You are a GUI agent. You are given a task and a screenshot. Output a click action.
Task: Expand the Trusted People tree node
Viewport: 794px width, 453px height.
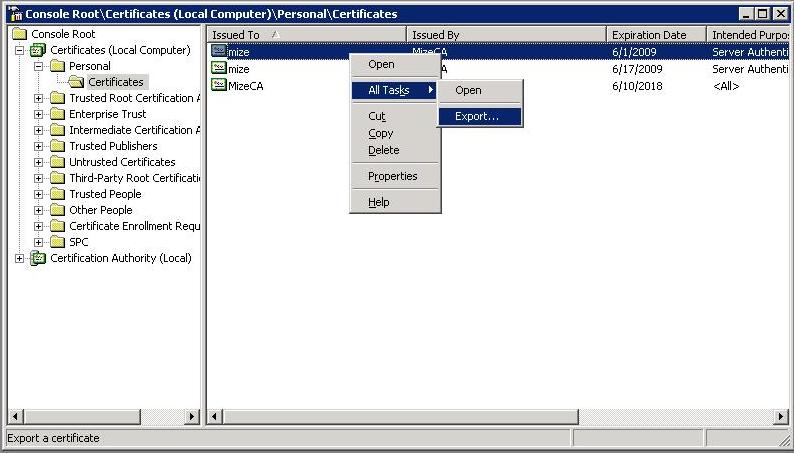(39, 194)
